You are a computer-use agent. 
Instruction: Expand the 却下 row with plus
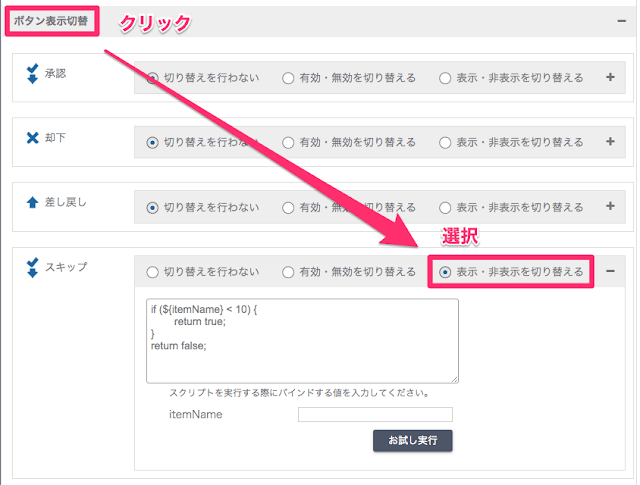(x=610, y=142)
